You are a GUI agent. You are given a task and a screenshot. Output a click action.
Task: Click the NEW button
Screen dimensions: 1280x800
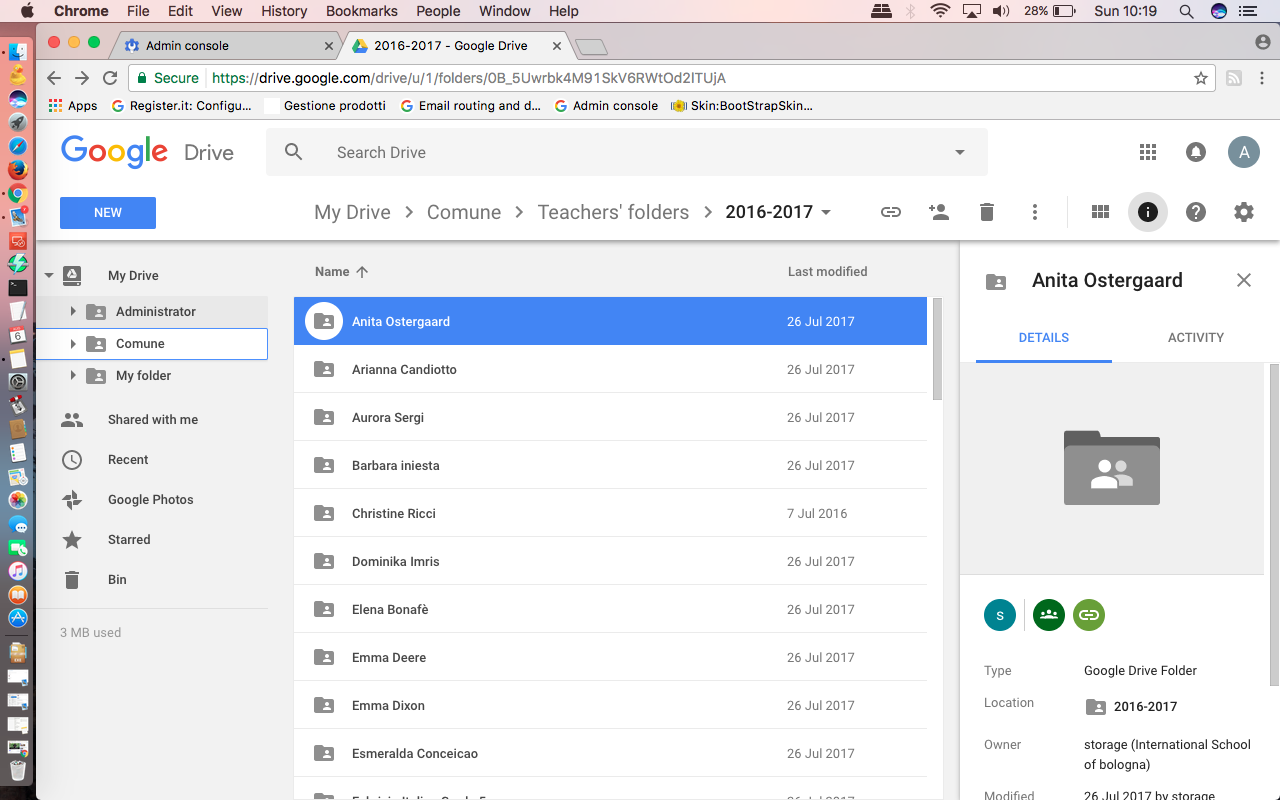click(x=108, y=213)
